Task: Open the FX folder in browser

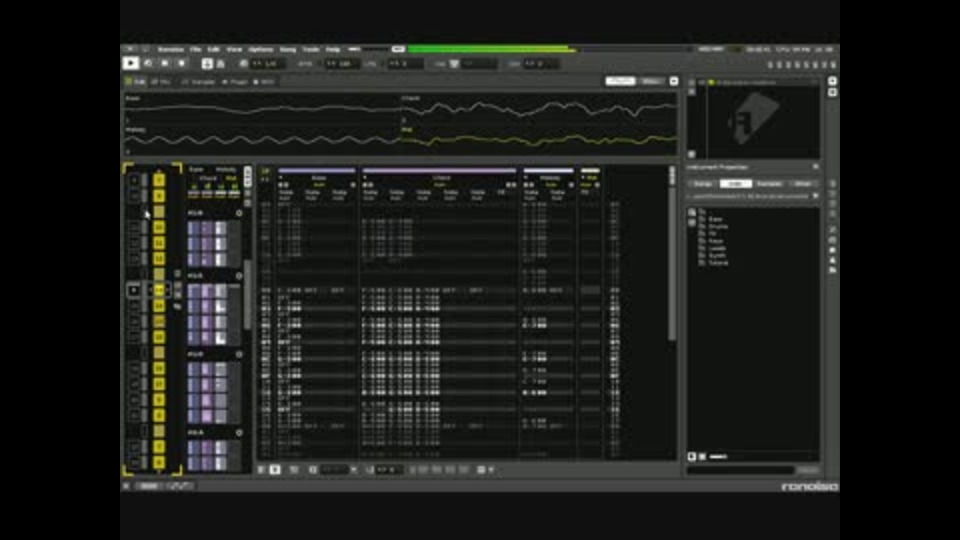Action: pyautogui.click(x=712, y=233)
